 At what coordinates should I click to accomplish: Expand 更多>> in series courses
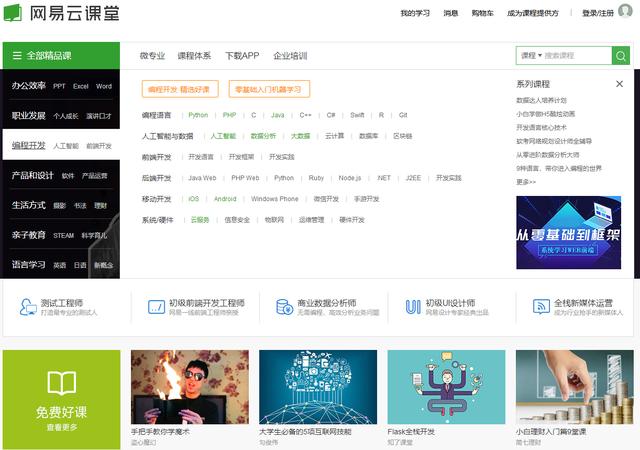coord(526,182)
